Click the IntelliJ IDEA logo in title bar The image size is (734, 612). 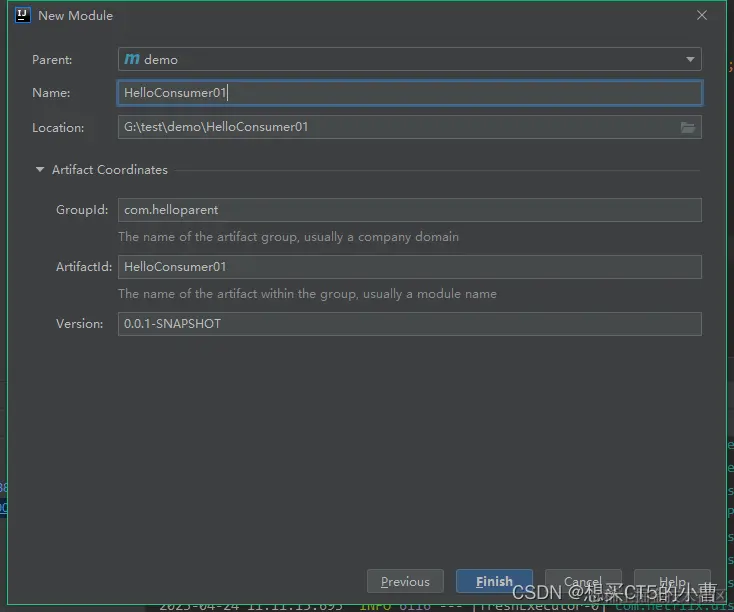[x=22, y=15]
